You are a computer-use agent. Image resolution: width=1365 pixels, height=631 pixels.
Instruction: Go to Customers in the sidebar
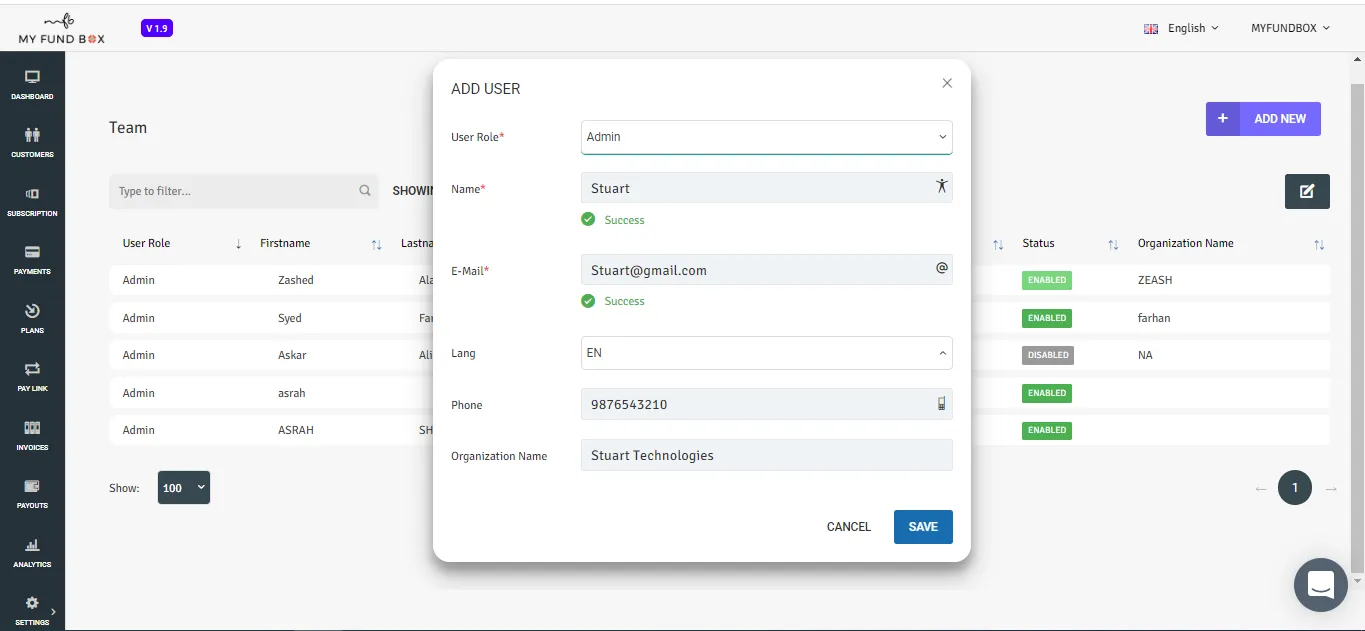pos(32,143)
